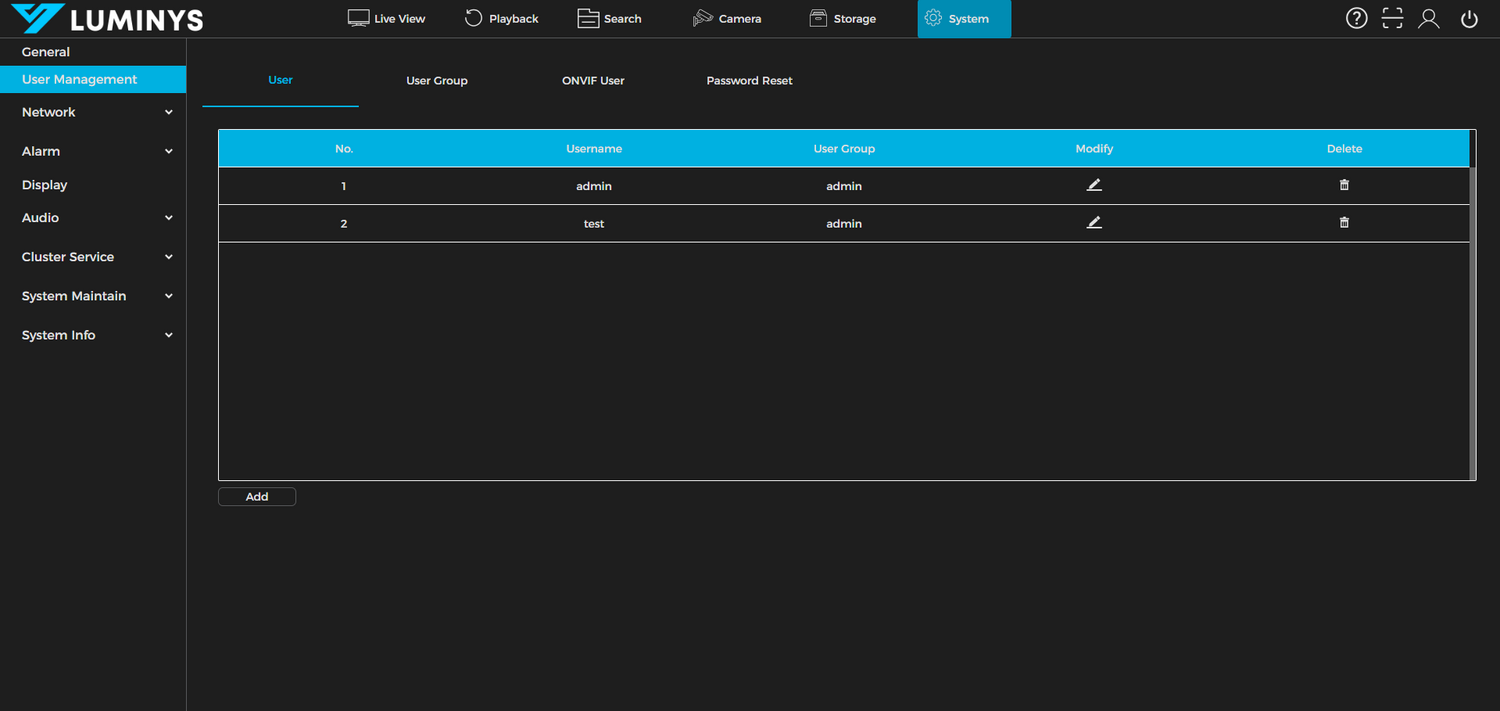
Task: Open the Password Reset tab
Action: click(749, 81)
